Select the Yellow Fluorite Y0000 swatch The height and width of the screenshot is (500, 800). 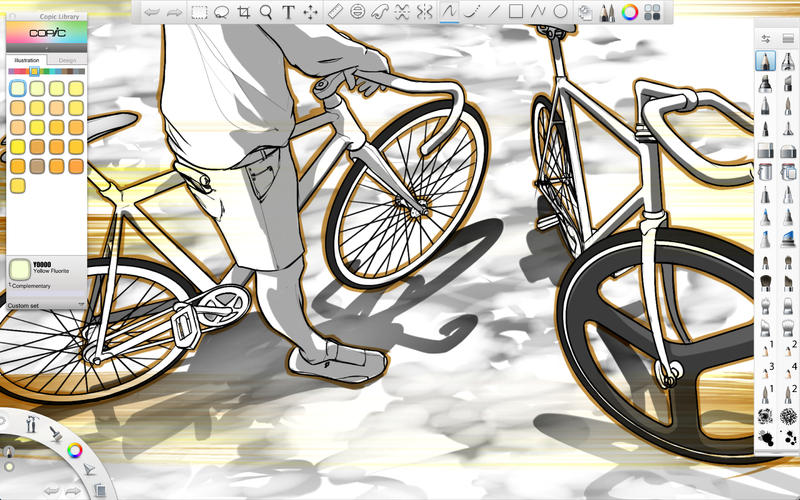pos(19,88)
